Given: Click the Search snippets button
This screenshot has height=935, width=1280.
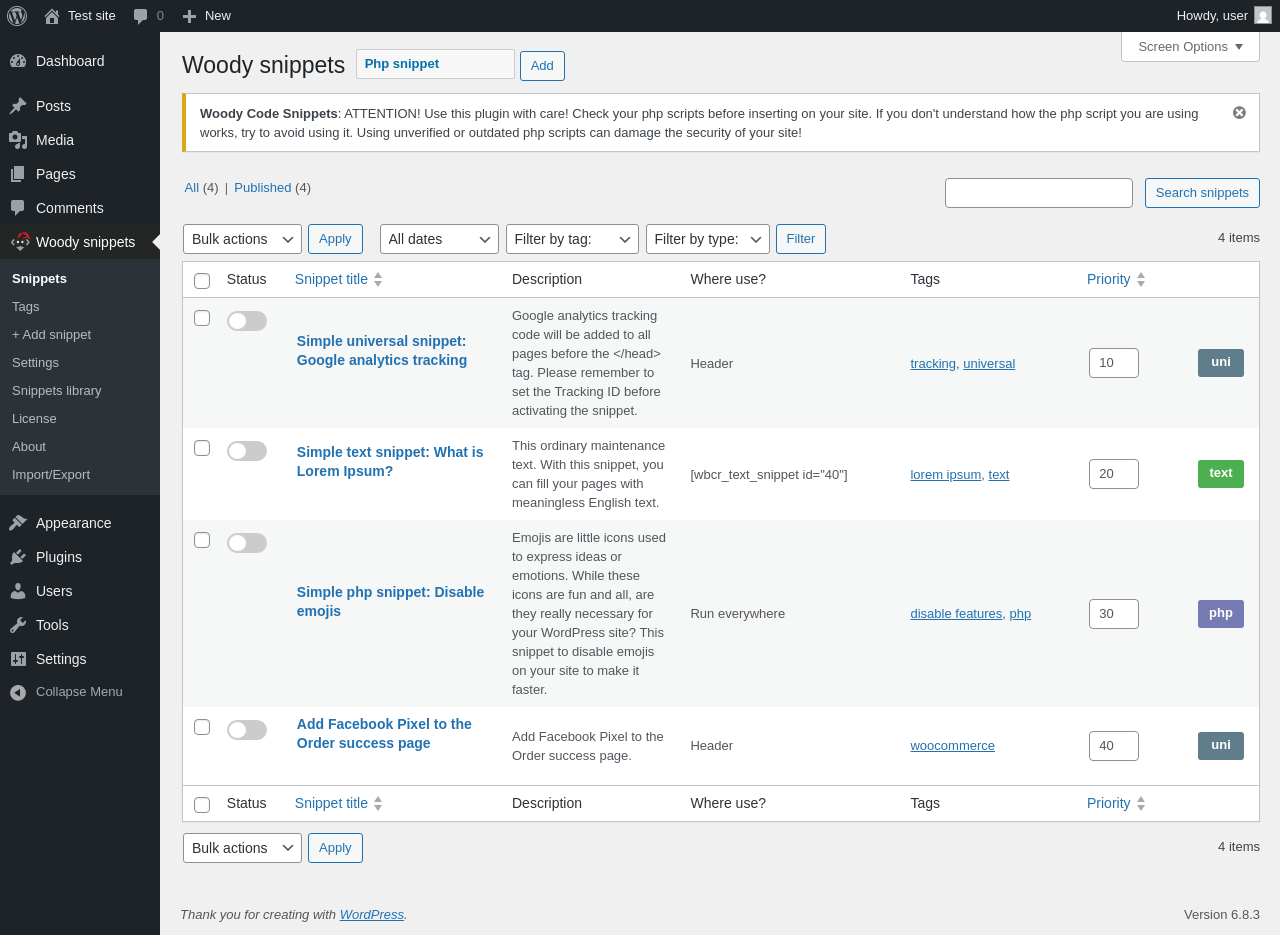Looking at the screenshot, I should pos(1202,193).
